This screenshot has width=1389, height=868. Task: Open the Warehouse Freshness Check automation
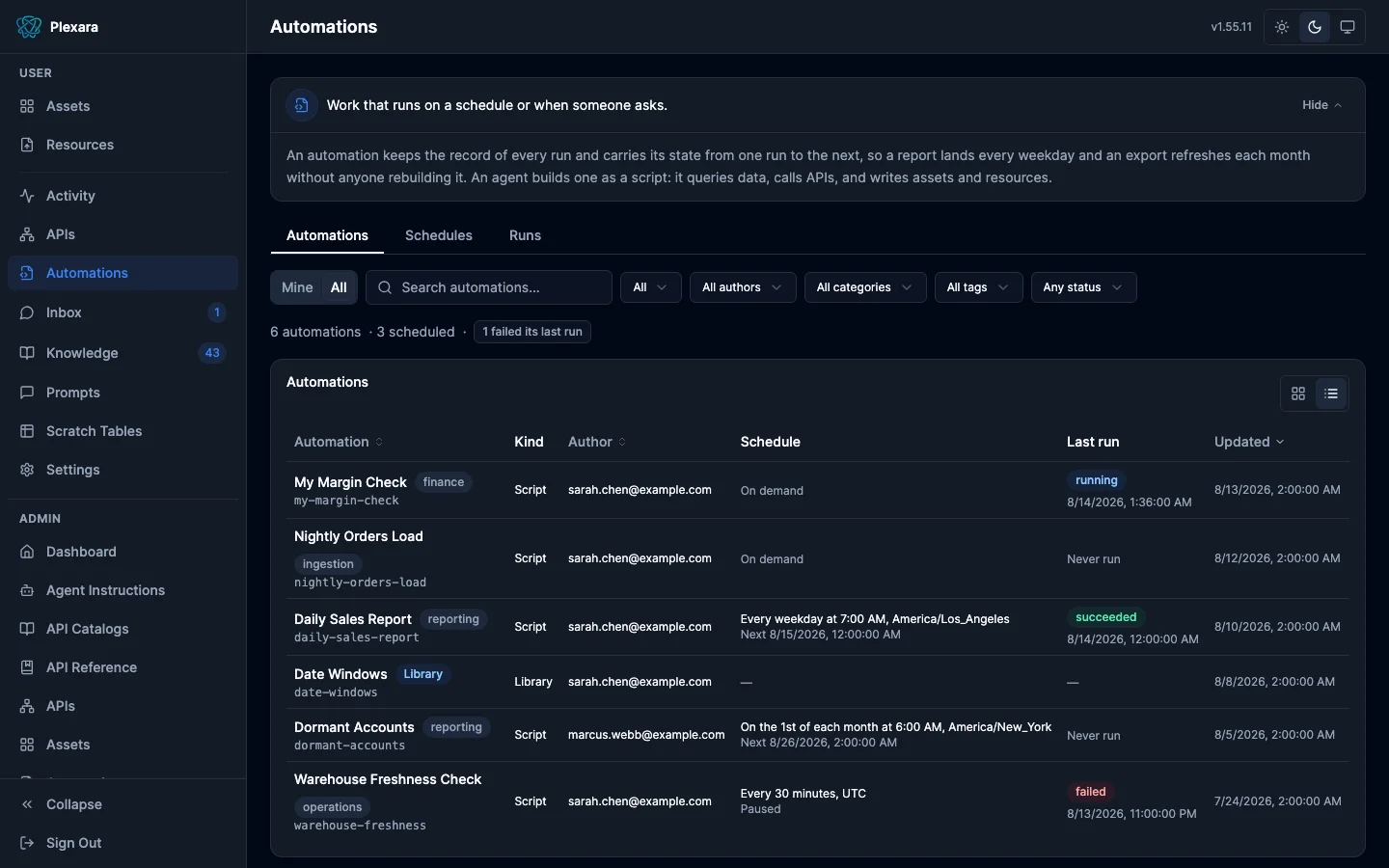tap(388, 779)
